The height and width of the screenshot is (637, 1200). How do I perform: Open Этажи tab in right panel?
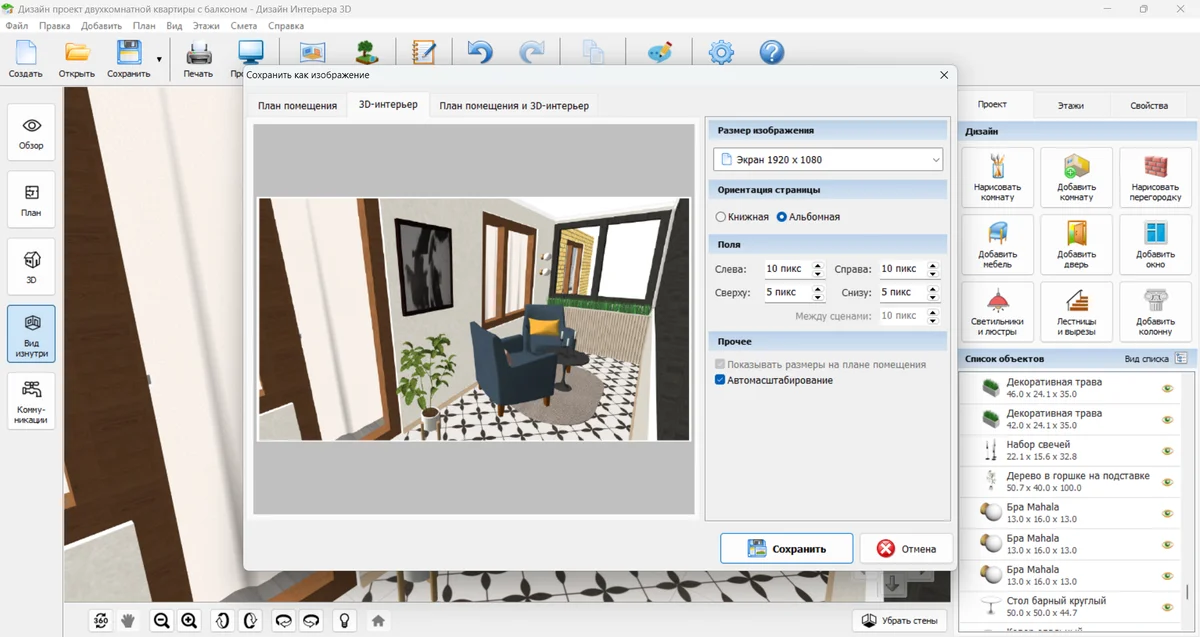coord(1070,105)
